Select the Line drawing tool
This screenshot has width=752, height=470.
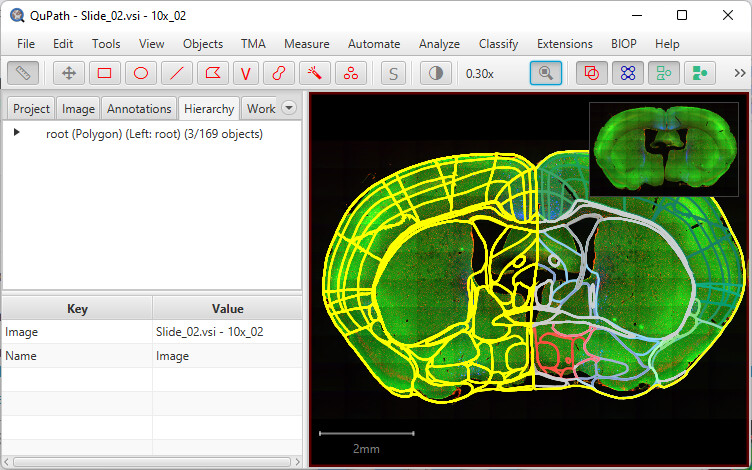coord(177,73)
